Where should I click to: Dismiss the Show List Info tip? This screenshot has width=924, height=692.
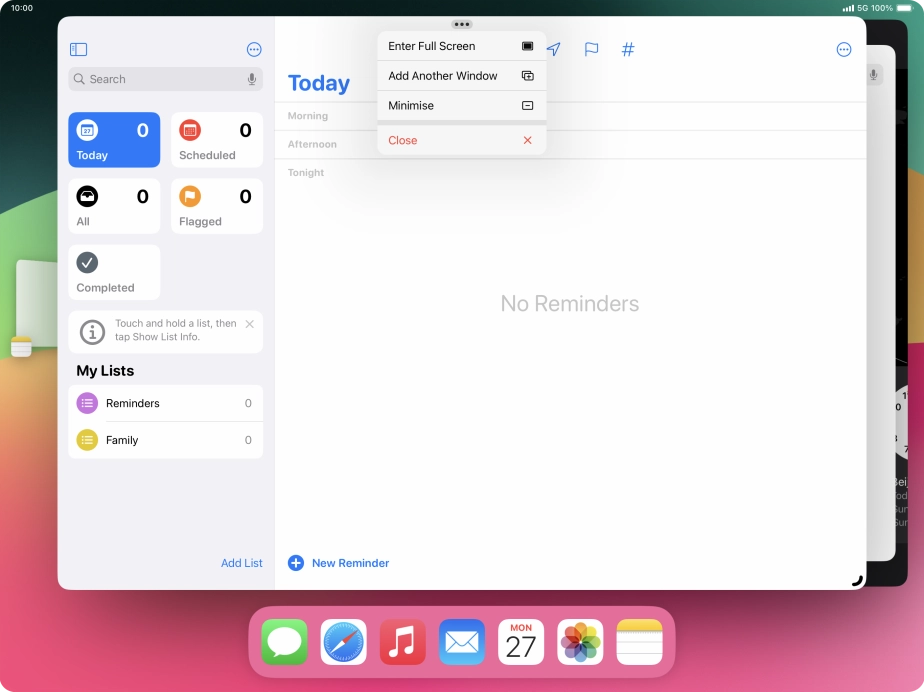250,324
